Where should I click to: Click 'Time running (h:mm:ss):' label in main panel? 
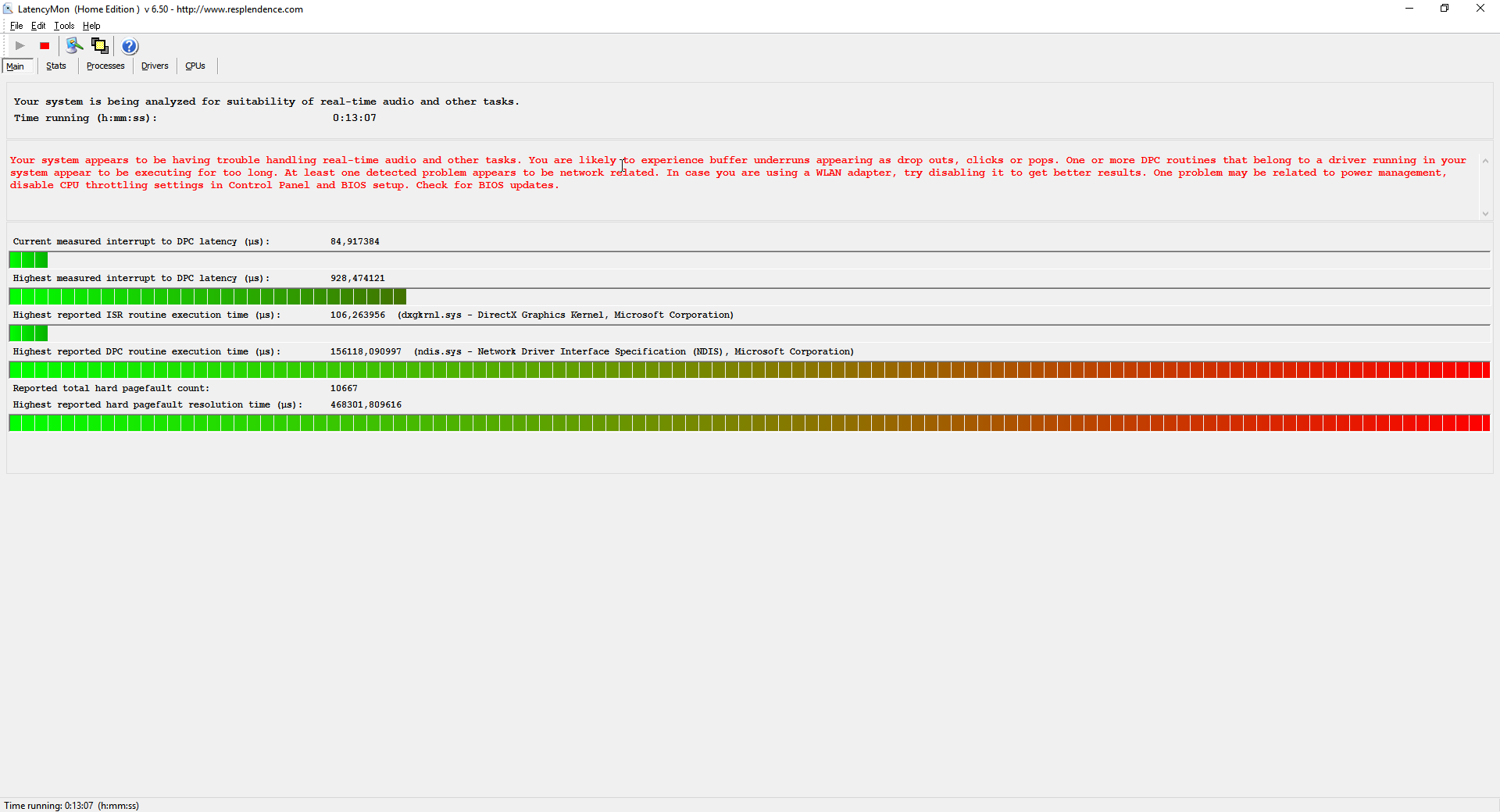[85, 118]
